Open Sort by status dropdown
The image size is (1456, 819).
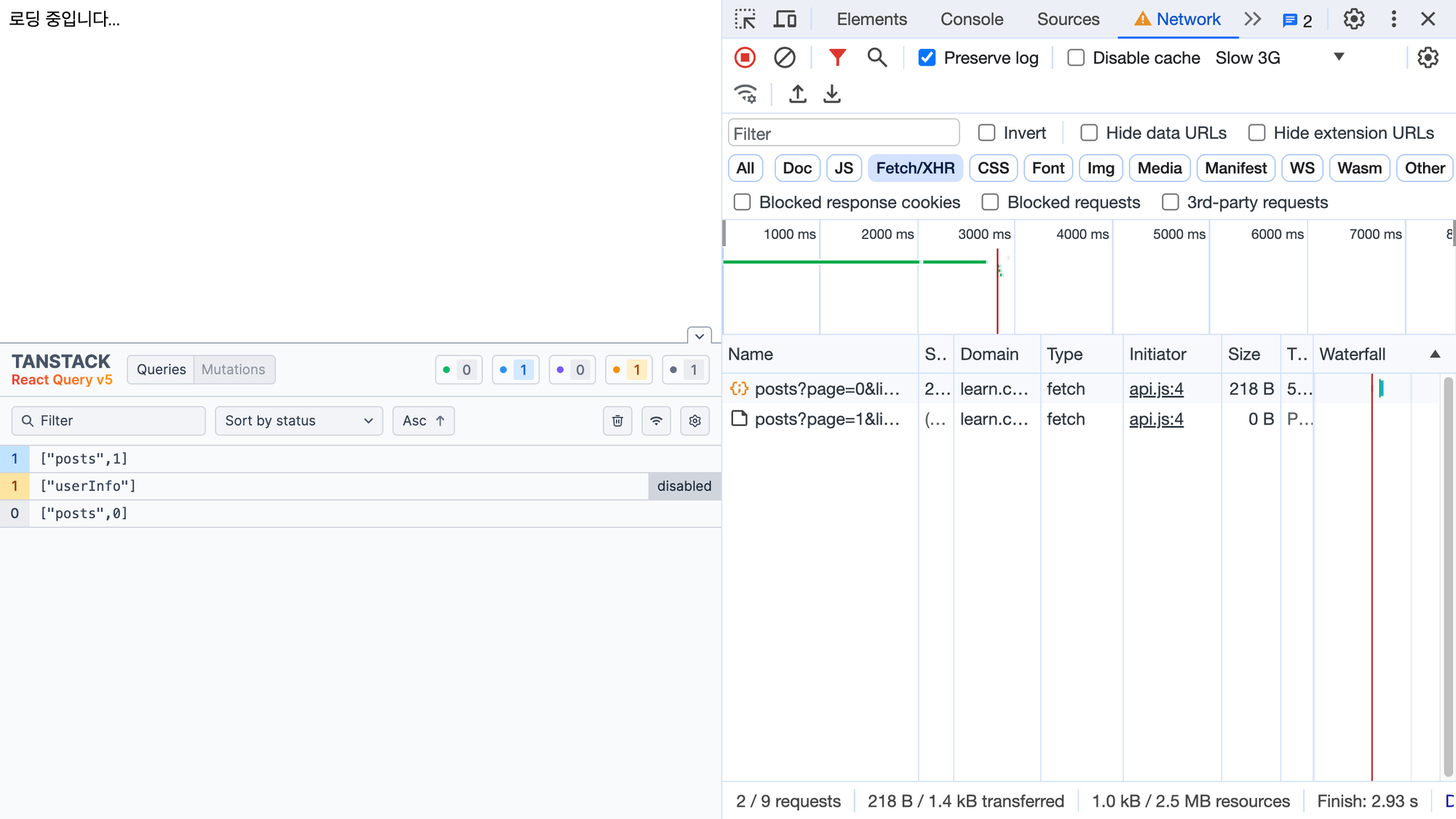[298, 421]
